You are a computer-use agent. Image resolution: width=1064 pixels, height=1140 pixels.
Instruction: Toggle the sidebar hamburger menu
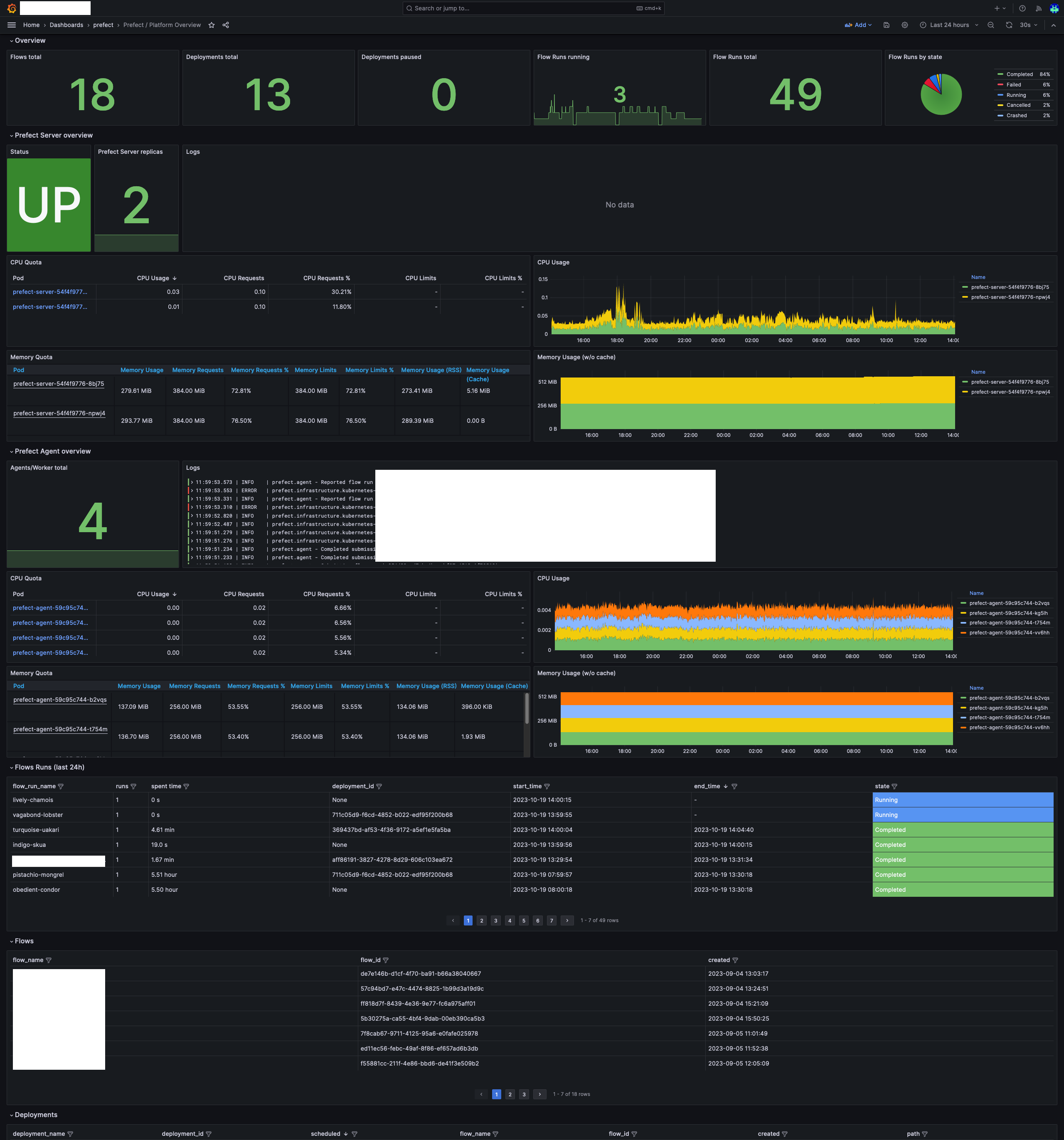coord(12,25)
